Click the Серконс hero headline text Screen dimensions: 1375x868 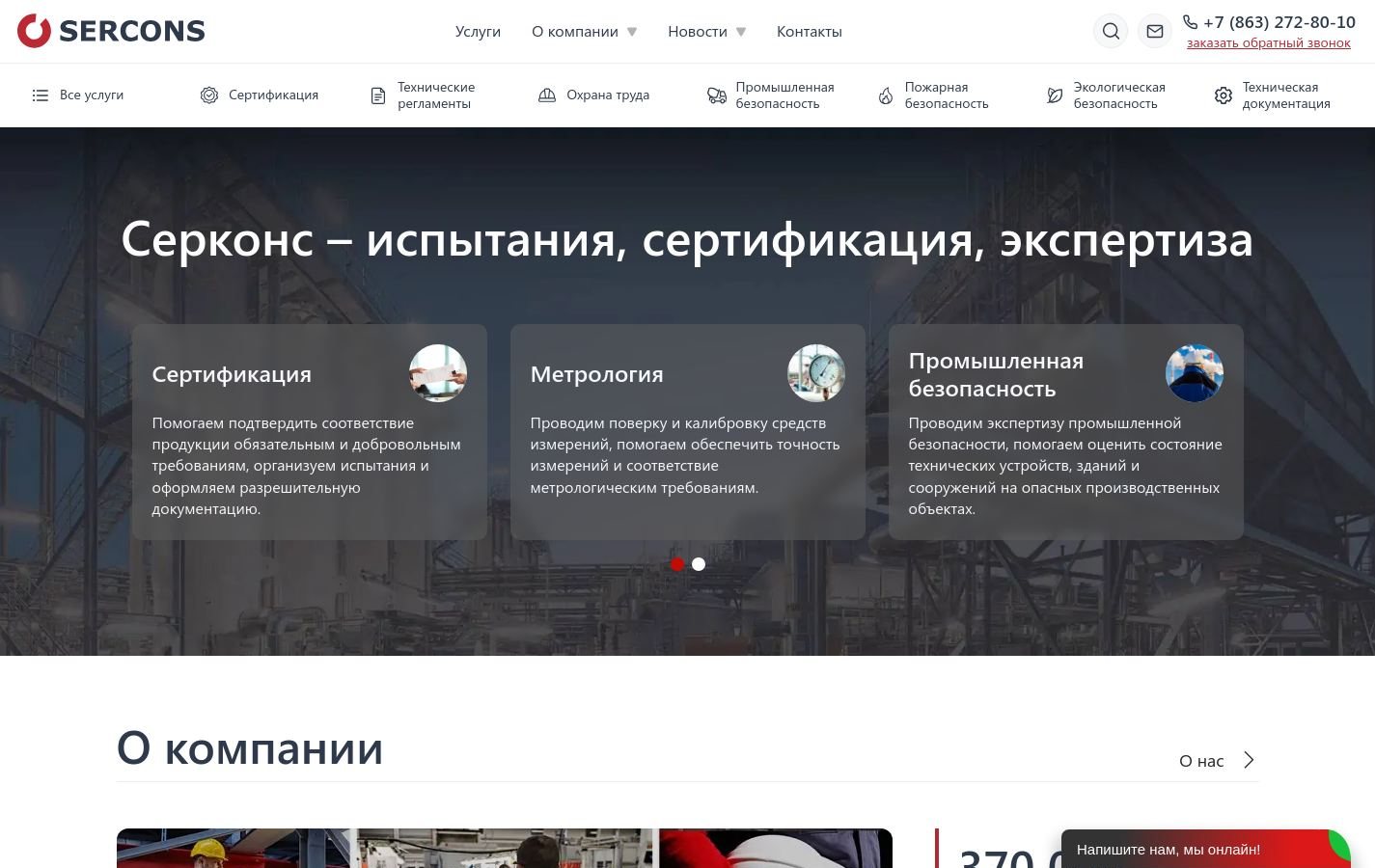point(687,238)
